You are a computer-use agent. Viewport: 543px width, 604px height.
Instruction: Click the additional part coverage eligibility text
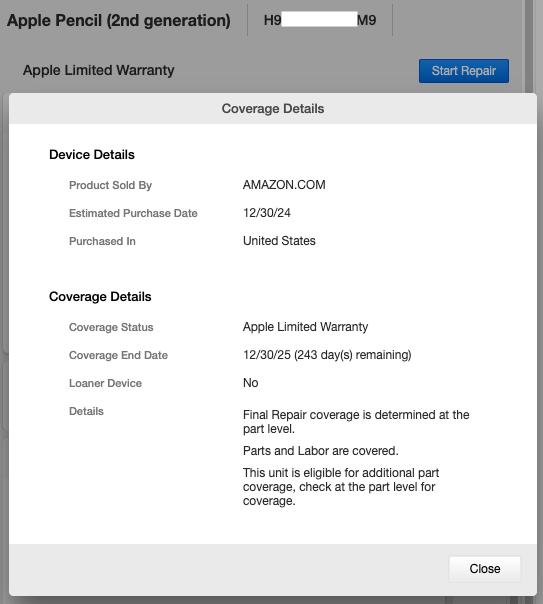tap(341, 487)
